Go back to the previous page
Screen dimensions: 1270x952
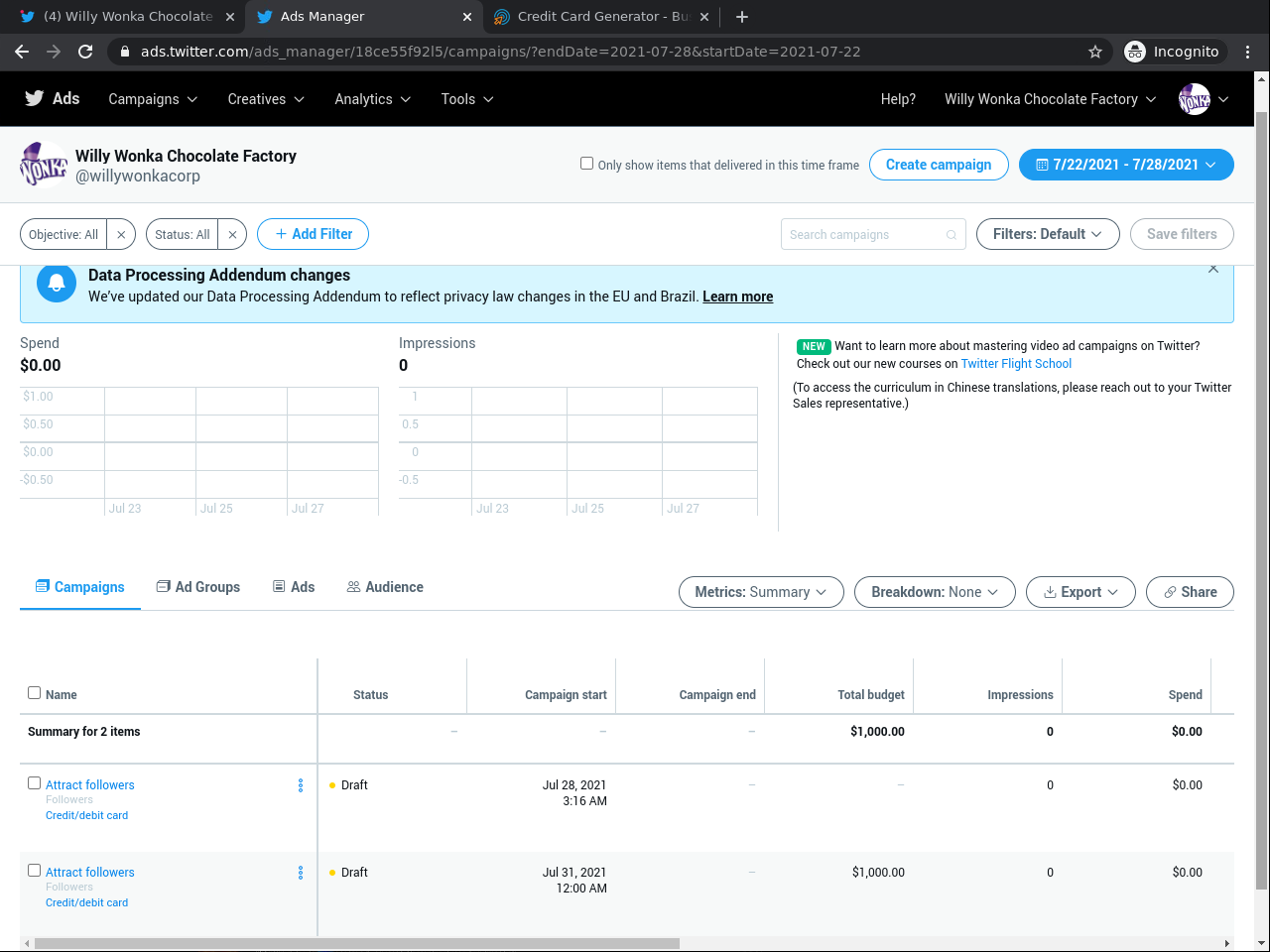point(22,52)
